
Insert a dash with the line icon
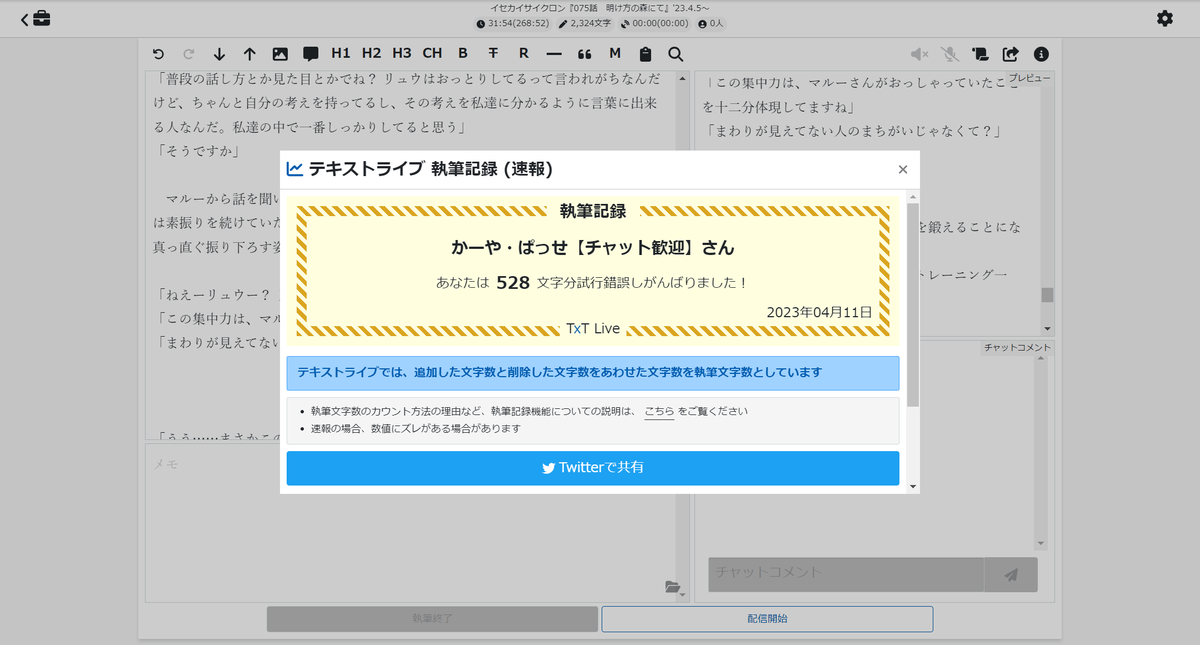pos(554,53)
